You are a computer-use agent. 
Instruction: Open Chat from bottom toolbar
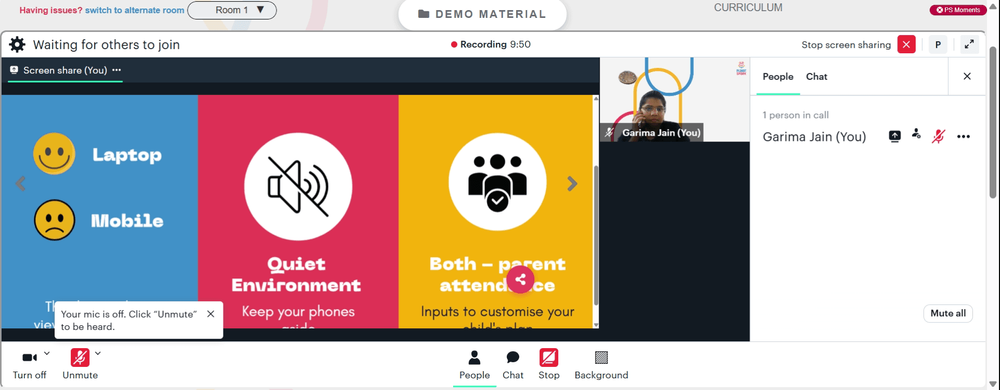[513, 365]
